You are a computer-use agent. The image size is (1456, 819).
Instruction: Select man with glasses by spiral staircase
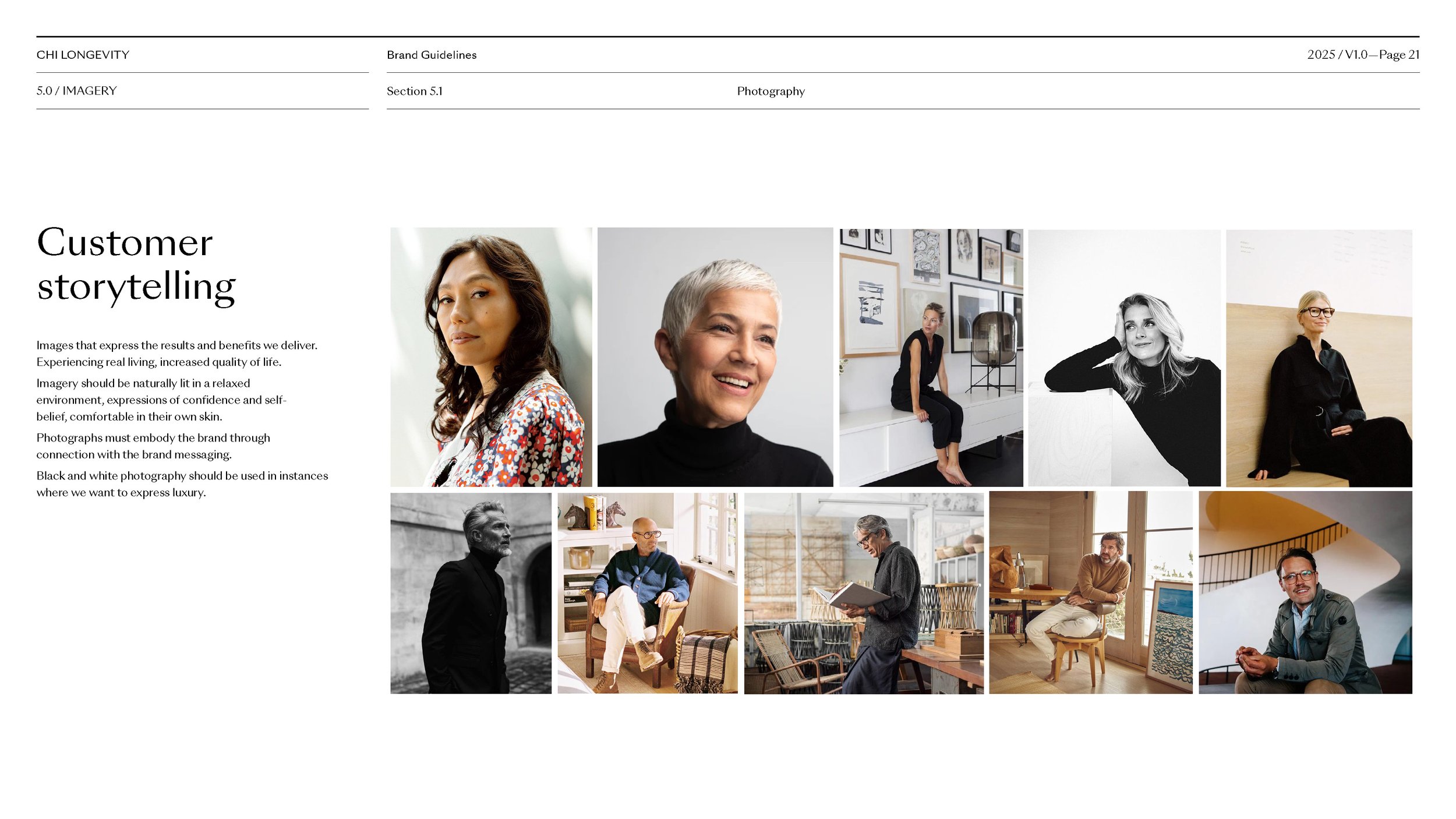(1305, 592)
